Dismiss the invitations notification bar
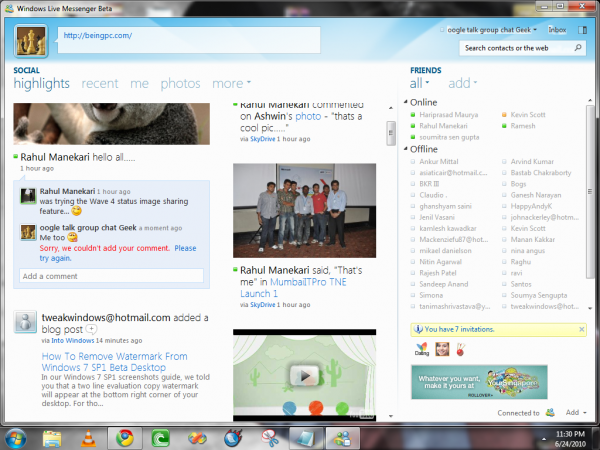Image resolution: width=600 pixels, height=450 pixels. 582,329
